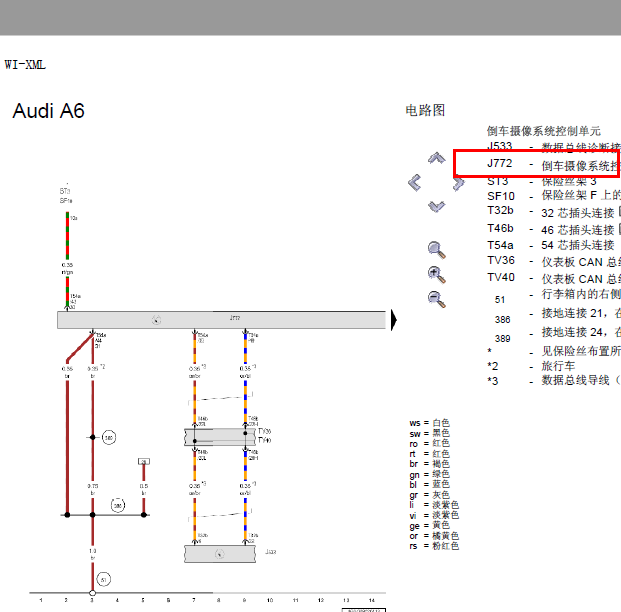Click the rs = 粉红色 color code line

434,546
